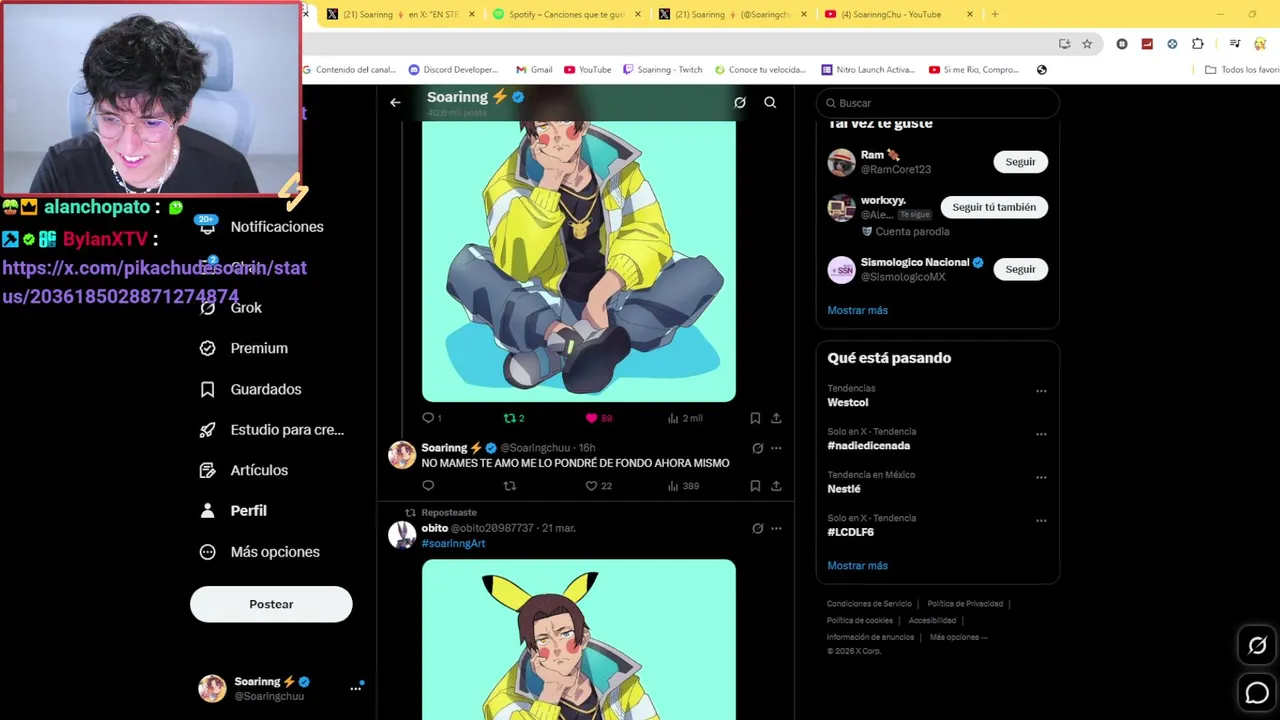
Task: Open Westcol trend
Action: click(x=848, y=402)
